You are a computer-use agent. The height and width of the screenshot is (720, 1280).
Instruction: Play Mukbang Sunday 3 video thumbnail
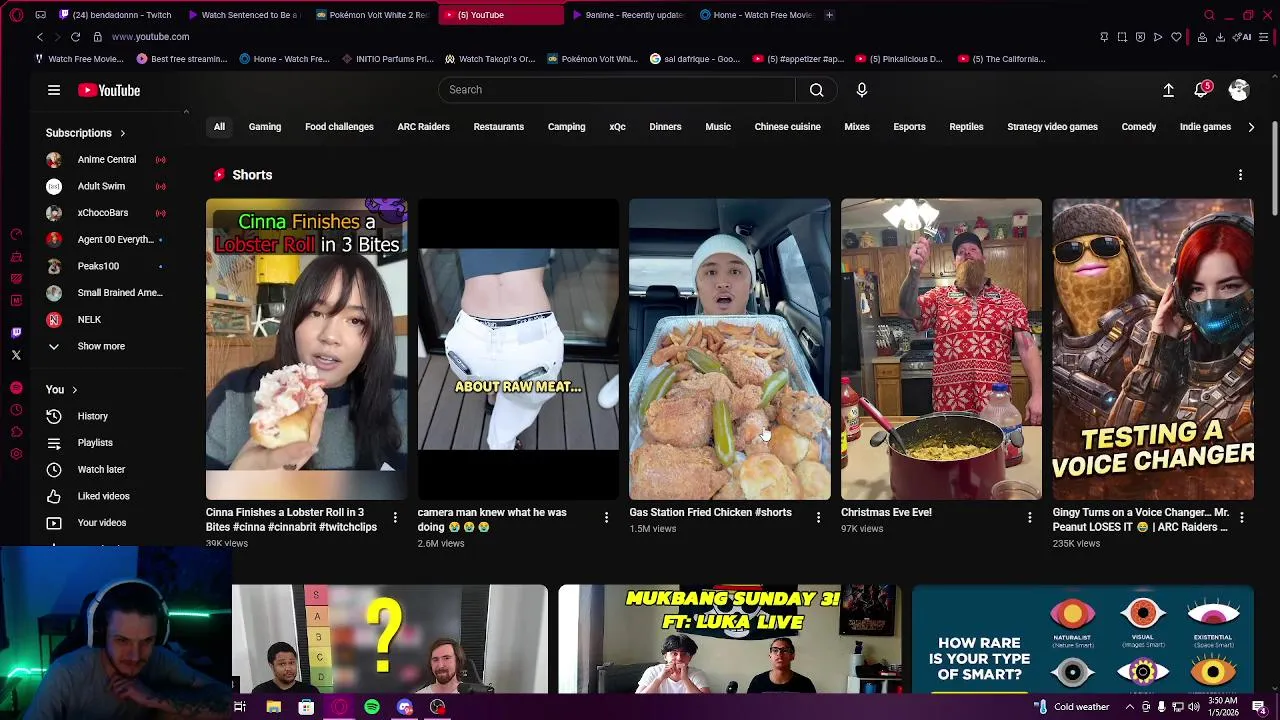pos(729,639)
